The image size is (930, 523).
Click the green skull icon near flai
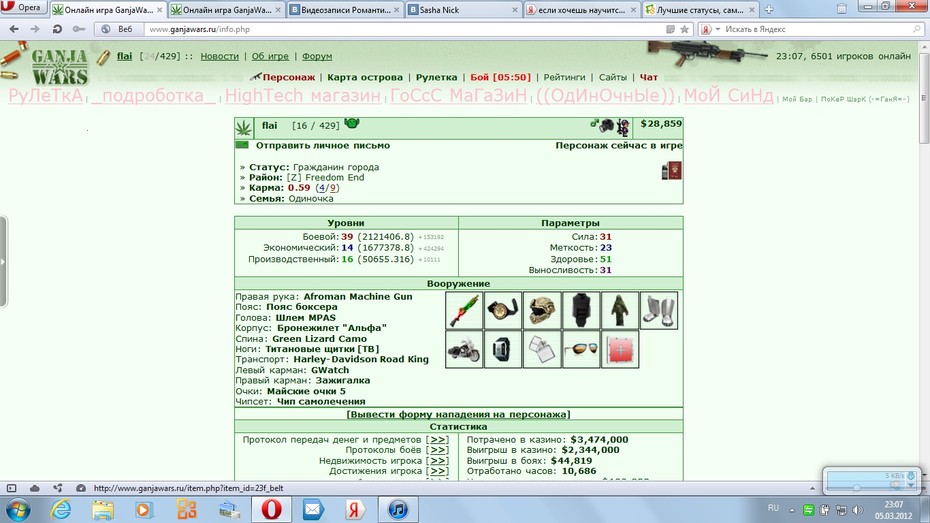[x=352, y=123]
